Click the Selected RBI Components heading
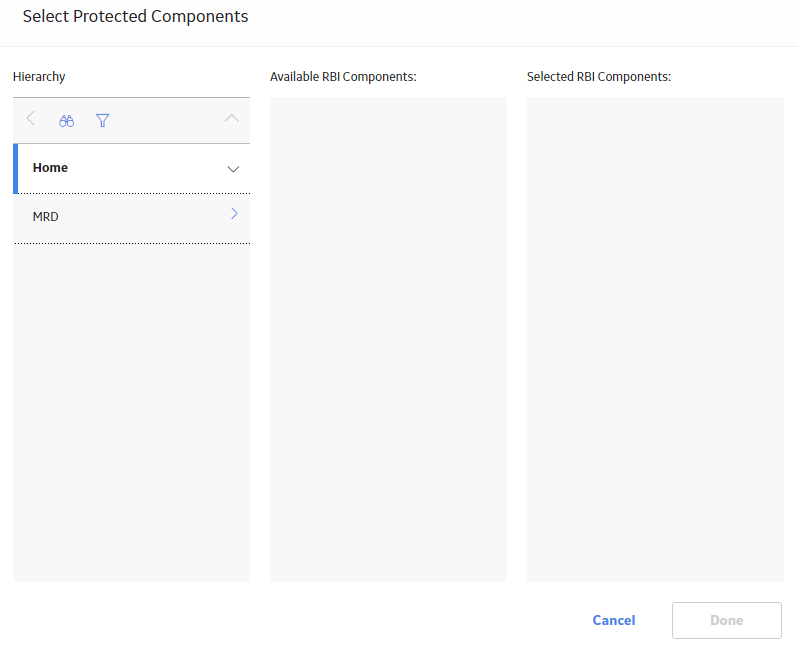This screenshot has height=650, width=798. click(x=599, y=77)
